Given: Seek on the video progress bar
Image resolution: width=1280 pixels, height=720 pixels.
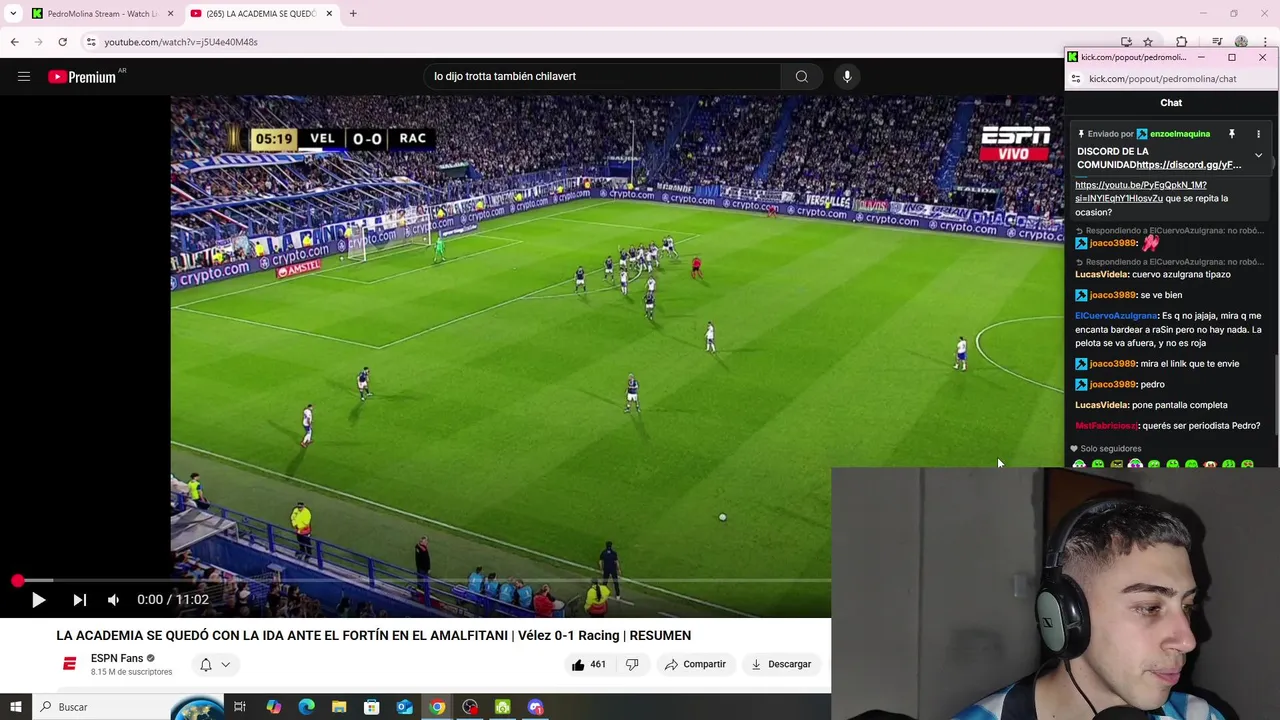Looking at the screenshot, I should 424,580.
